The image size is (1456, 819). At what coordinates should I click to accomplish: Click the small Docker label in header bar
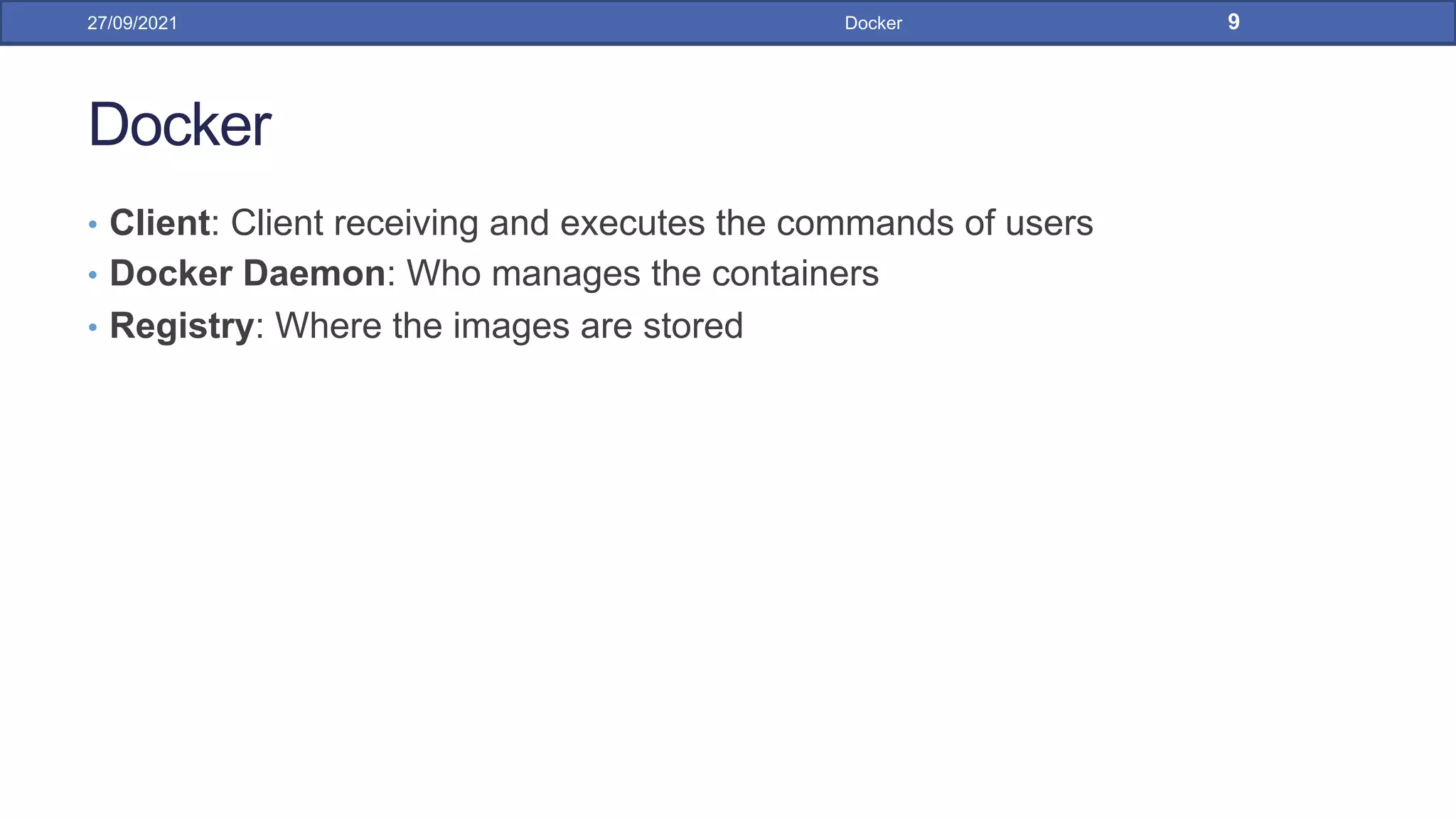pyautogui.click(x=873, y=23)
